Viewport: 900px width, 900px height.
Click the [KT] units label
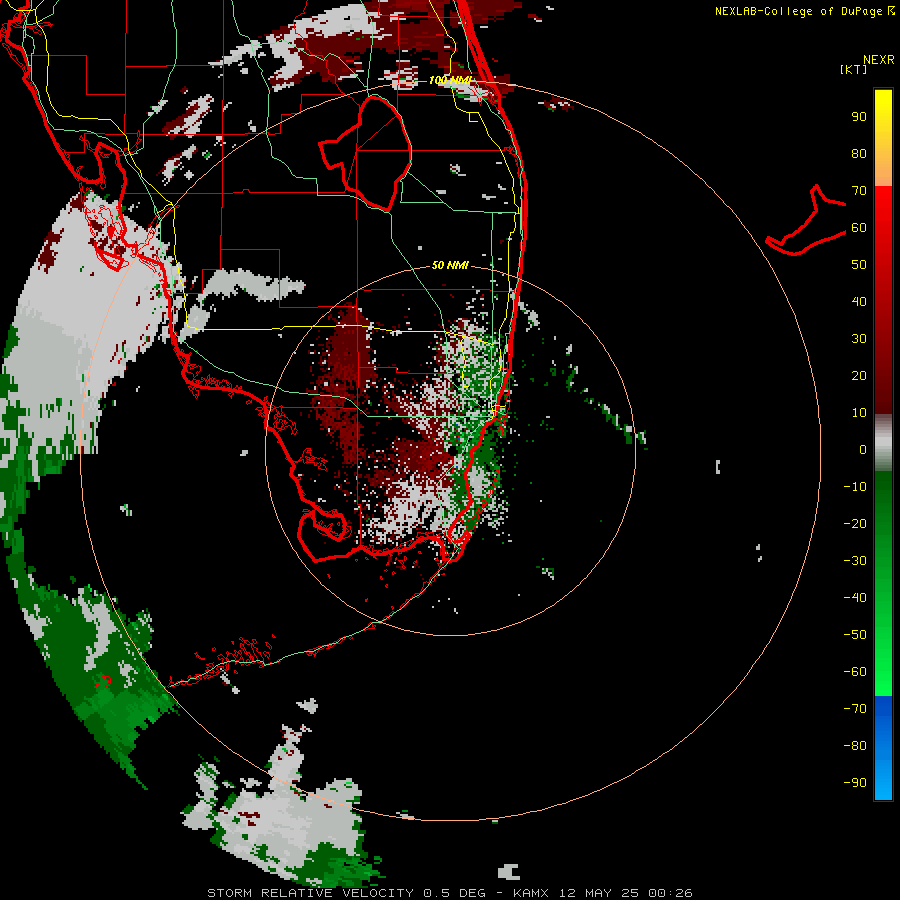coord(854,69)
